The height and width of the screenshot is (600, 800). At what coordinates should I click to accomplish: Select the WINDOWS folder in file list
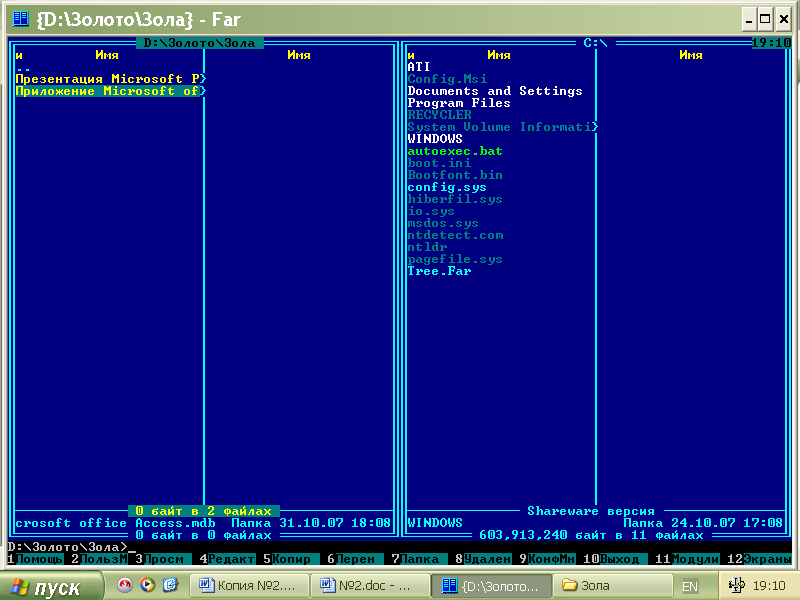tap(435, 139)
